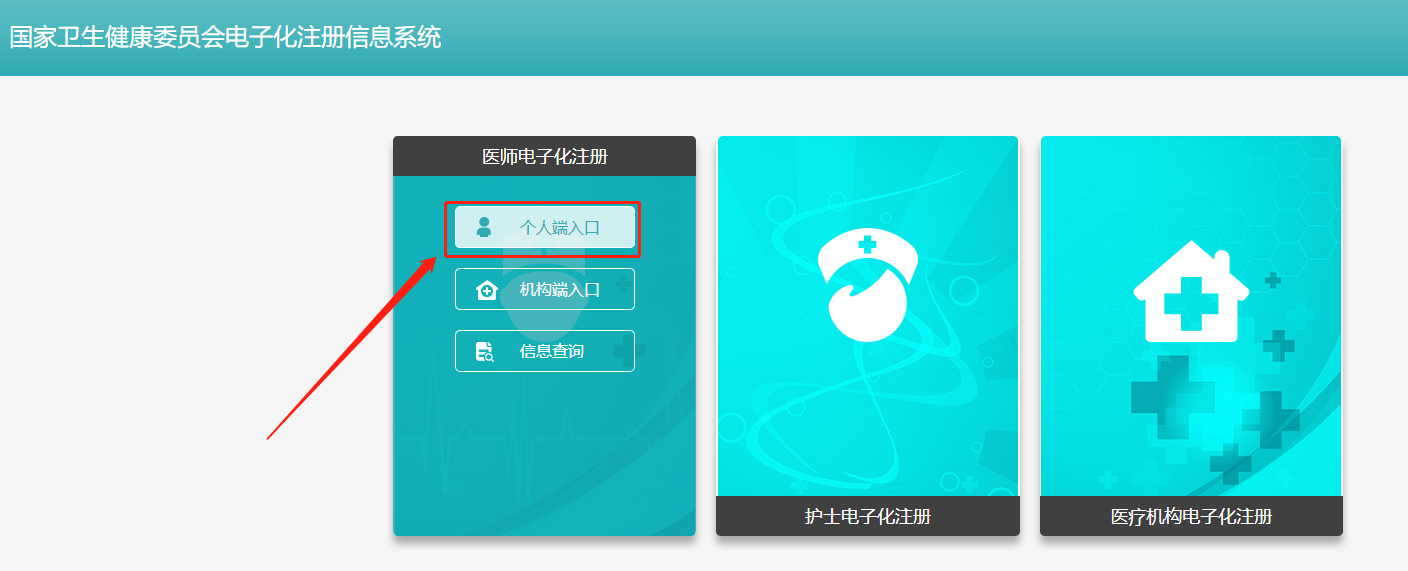Screen dimensions: 1408x571
Task: Click the 国家卫生健康委员会电子化注册信息系统 title
Action: (x=226, y=38)
